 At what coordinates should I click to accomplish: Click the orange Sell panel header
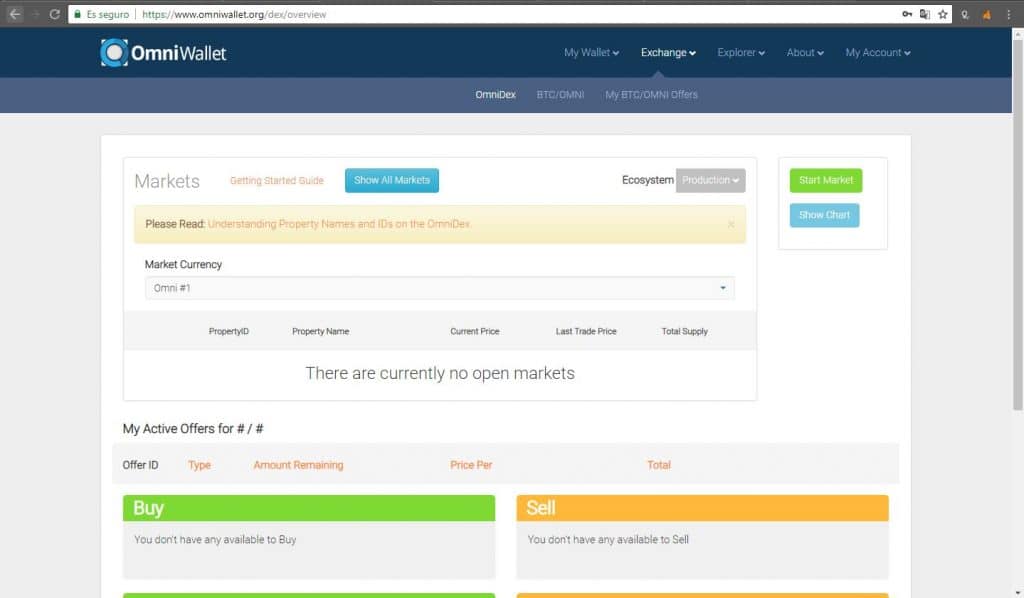(702, 508)
